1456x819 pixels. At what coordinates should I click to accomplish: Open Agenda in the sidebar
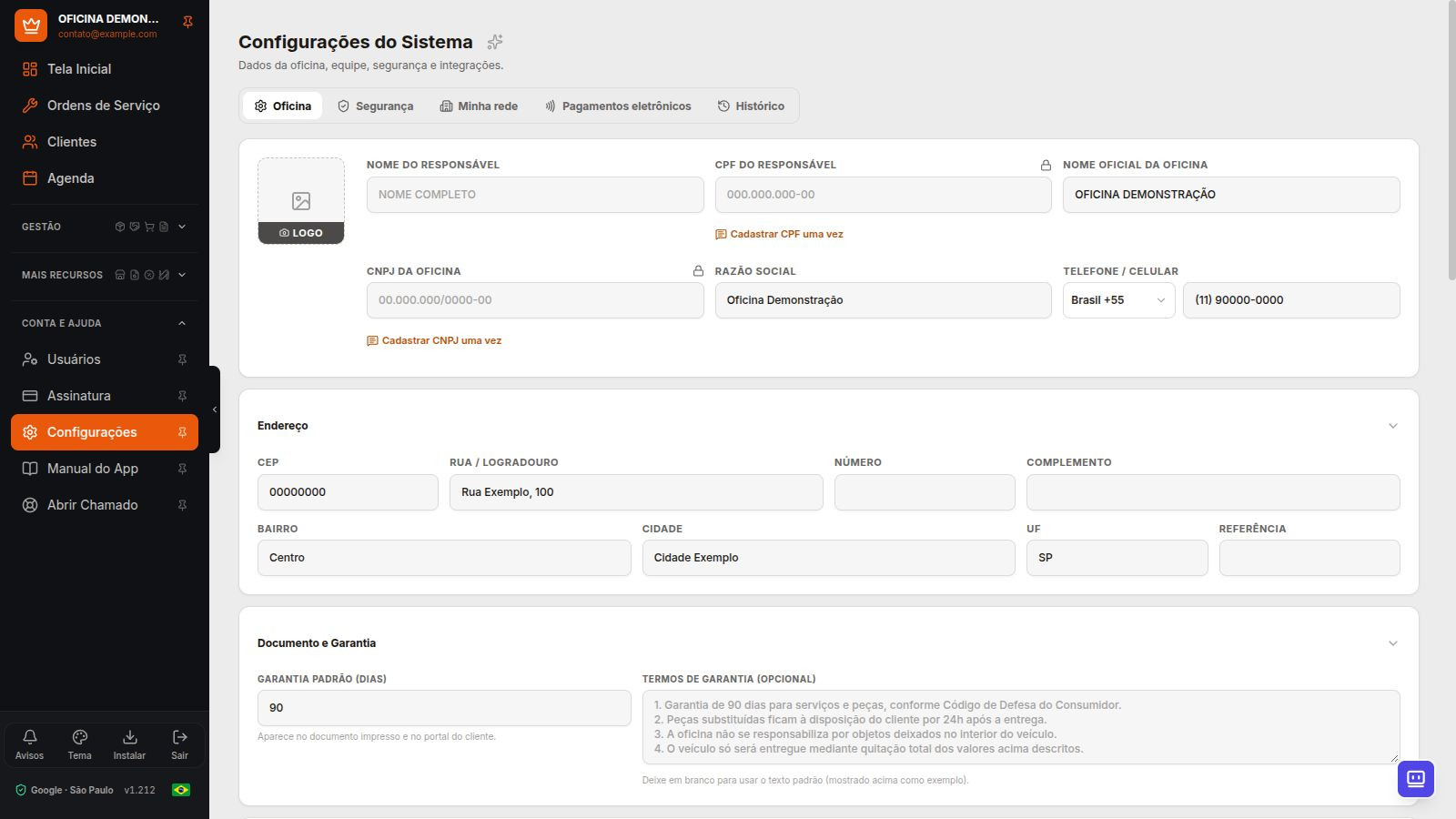(105, 178)
